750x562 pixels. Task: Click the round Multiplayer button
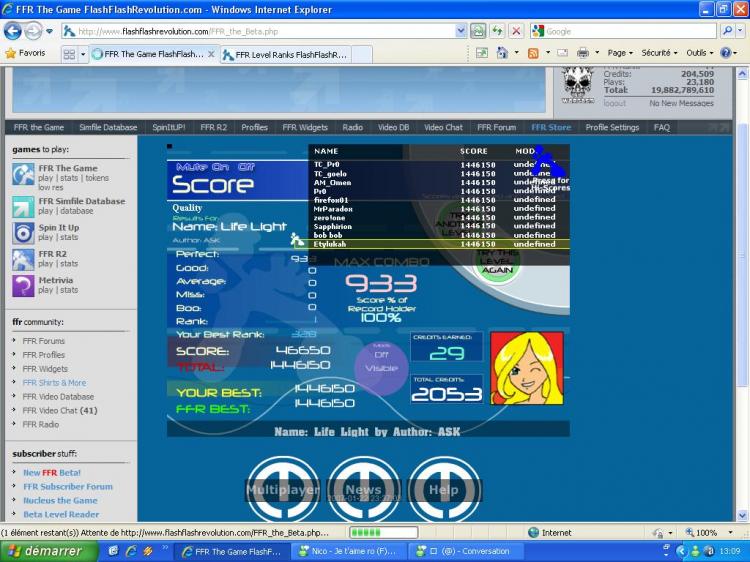click(283, 490)
